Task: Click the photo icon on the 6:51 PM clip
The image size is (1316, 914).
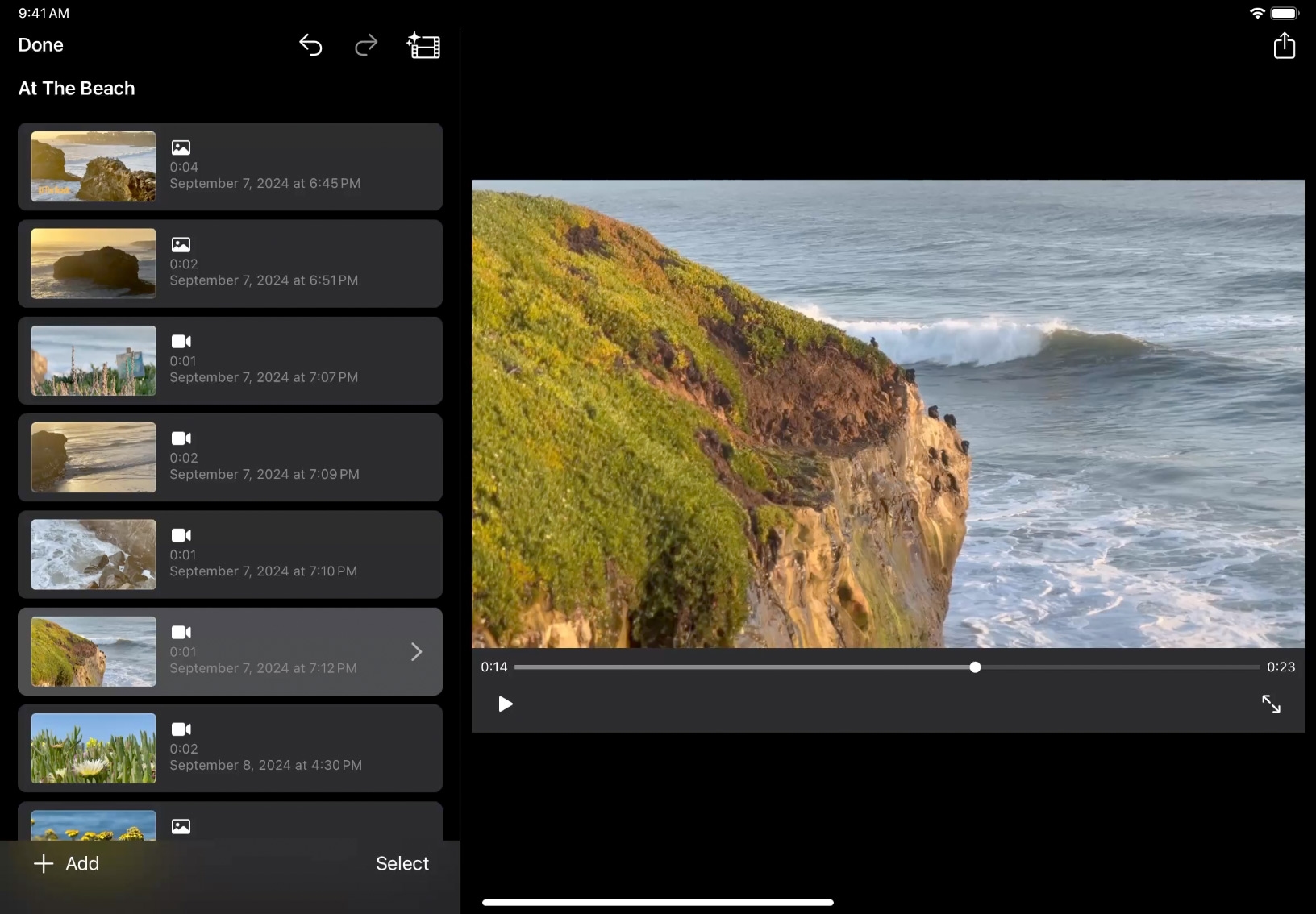Action: pyautogui.click(x=181, y=244)
